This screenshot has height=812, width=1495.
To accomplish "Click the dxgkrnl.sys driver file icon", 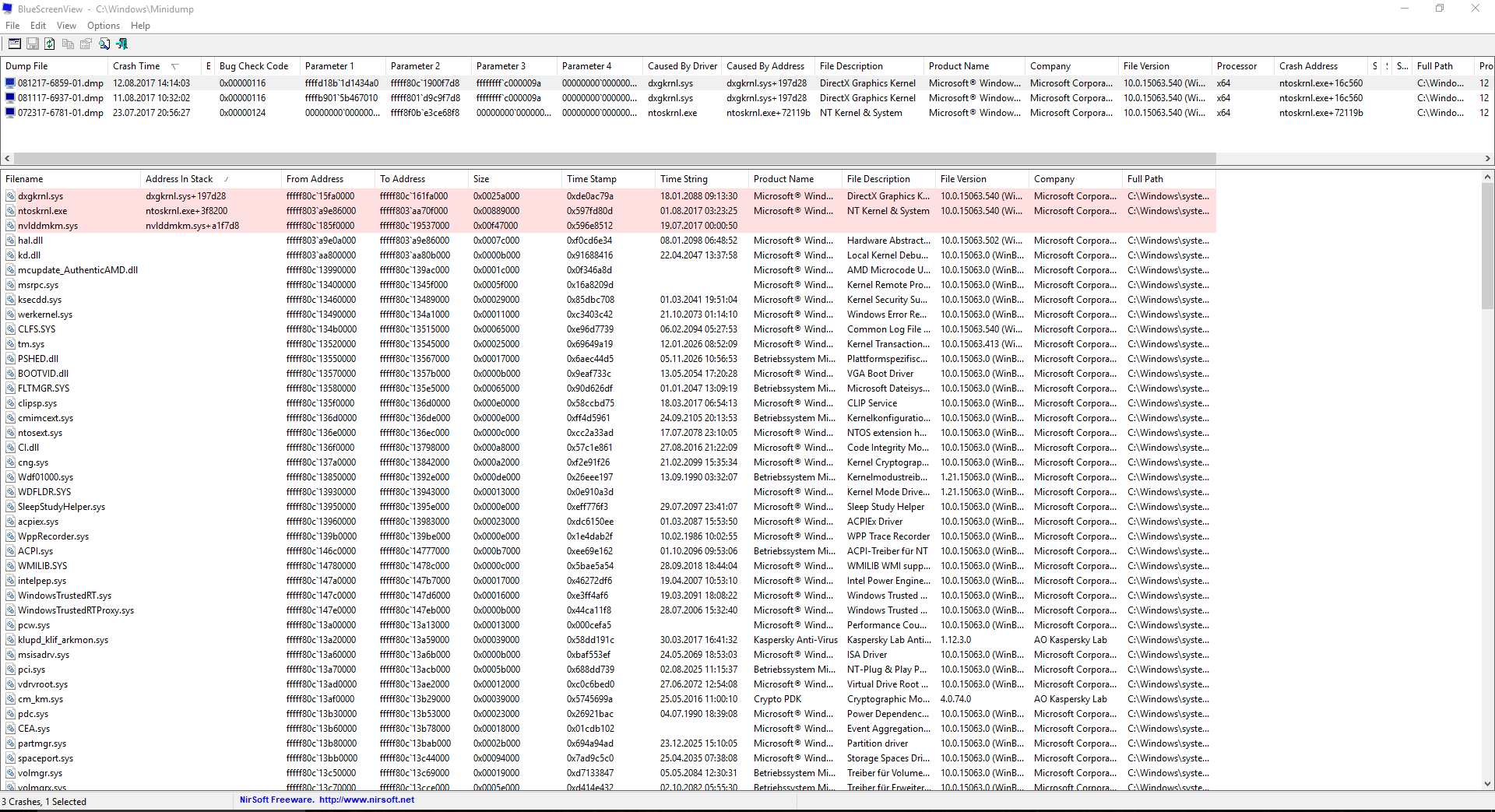I will [11, 196].
